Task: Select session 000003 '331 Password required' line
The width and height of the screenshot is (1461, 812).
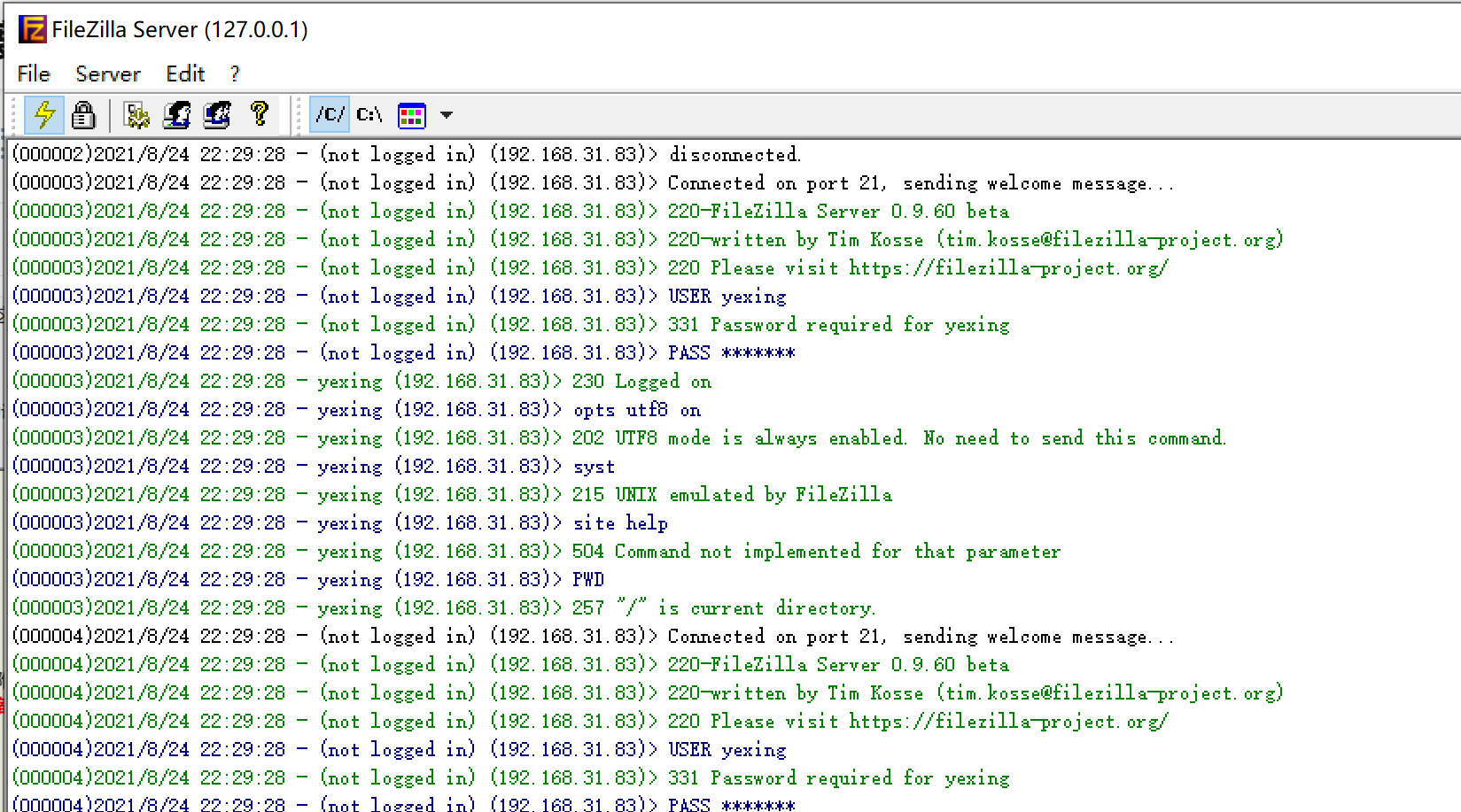Action: (x=510, y=324)
